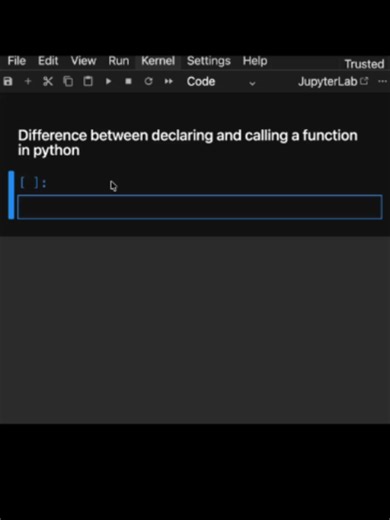Viewport: 390px width, 520px height.
Task: Restart kernel and run all cells icon
Action: [x=169, y=81]
